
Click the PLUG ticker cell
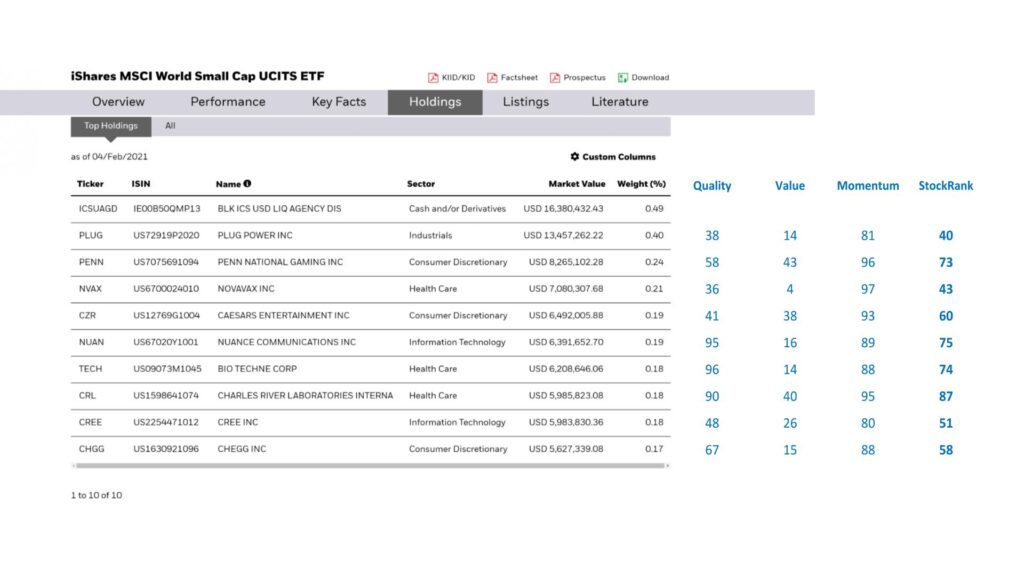tap(91, 236)
